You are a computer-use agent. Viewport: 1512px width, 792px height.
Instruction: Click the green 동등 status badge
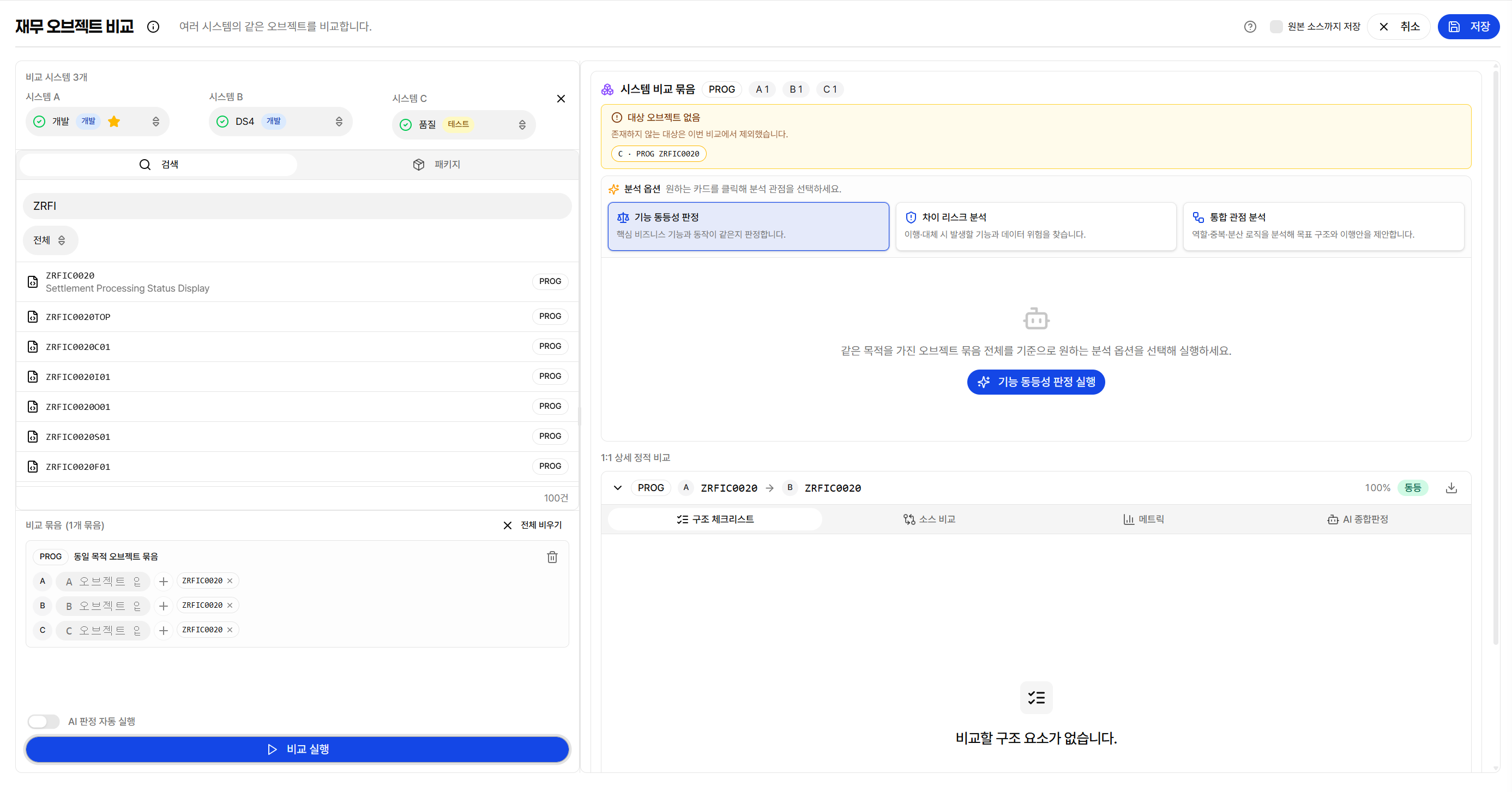coord(1412,487)
